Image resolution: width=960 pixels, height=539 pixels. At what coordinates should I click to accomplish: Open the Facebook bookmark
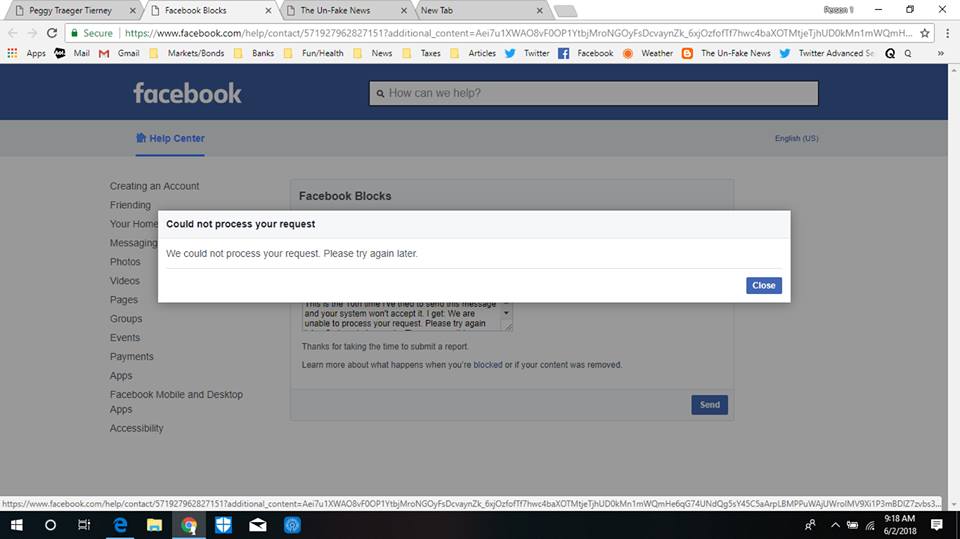tap(586, 53)
